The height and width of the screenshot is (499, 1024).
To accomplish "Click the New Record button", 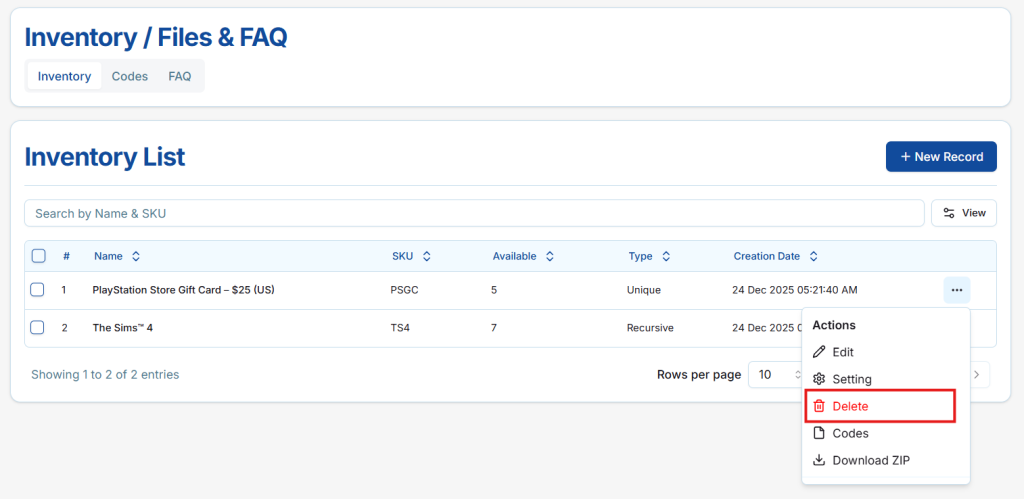I will pos(941,156).
